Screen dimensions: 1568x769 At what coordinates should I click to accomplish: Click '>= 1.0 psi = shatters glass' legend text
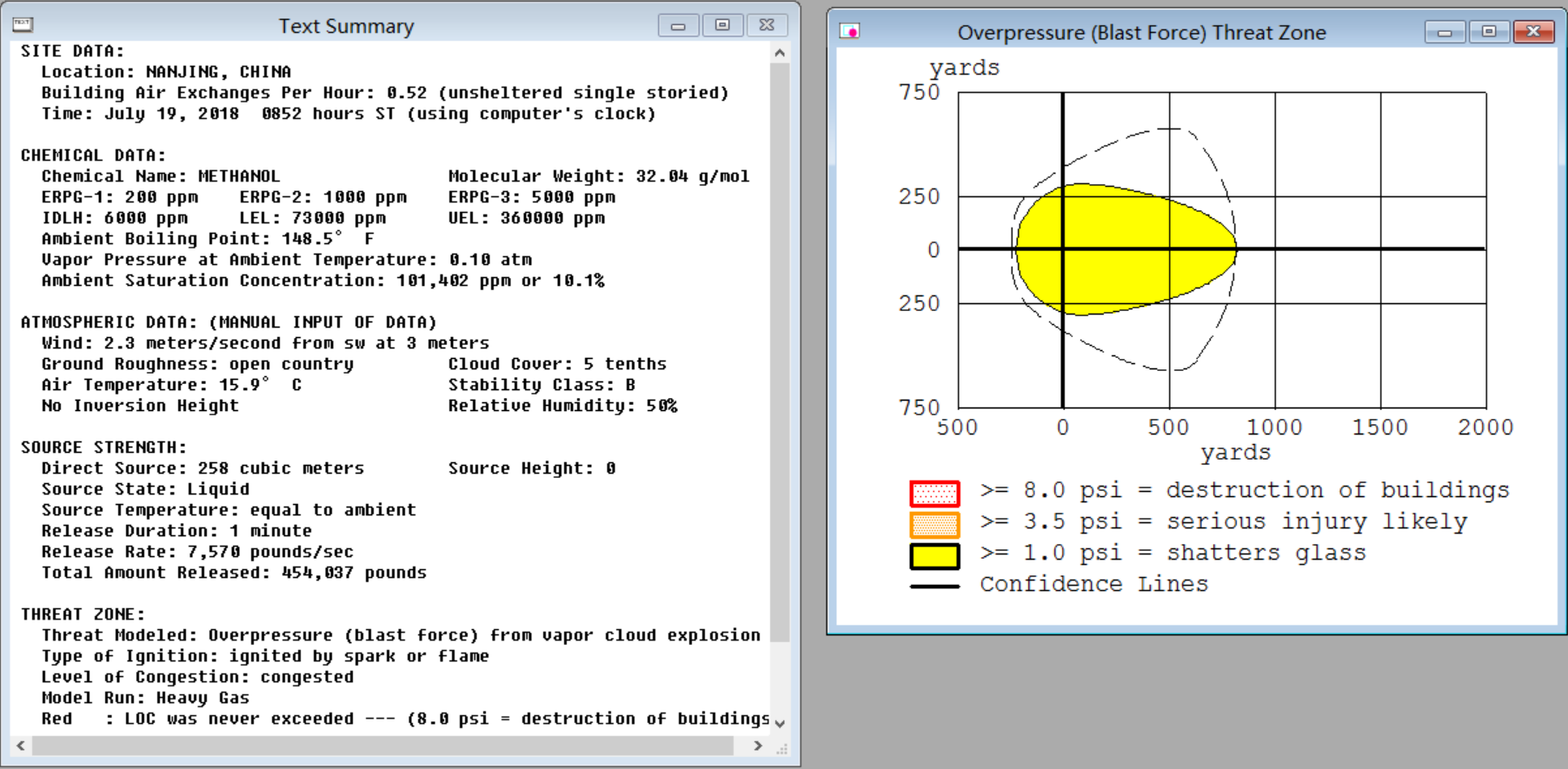pyautogui.click(x=1173, y=554)
